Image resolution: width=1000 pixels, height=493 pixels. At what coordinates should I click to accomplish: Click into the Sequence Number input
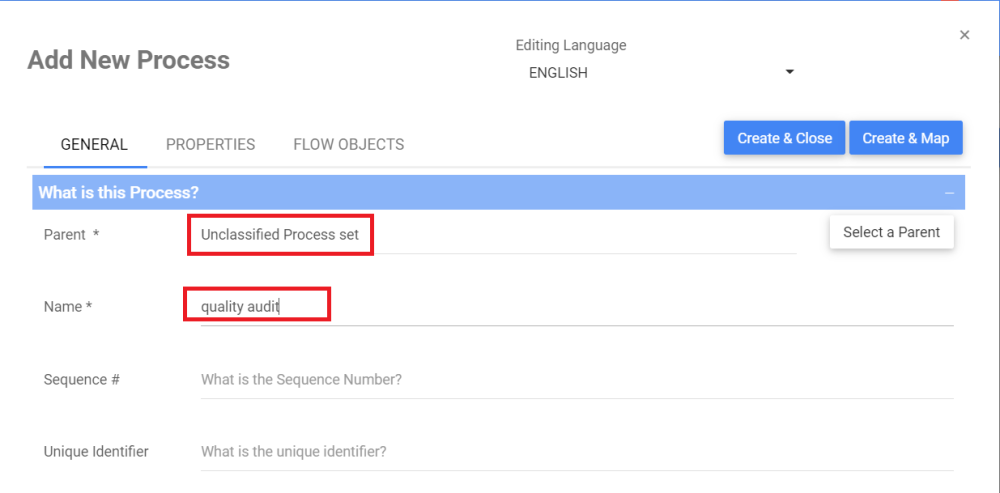tap(576, 380)
